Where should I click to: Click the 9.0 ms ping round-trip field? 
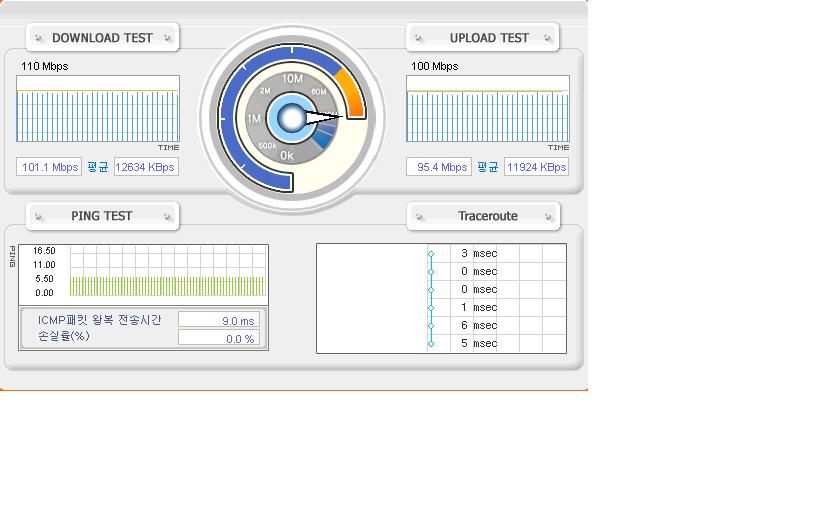click(x=218, y=320)
